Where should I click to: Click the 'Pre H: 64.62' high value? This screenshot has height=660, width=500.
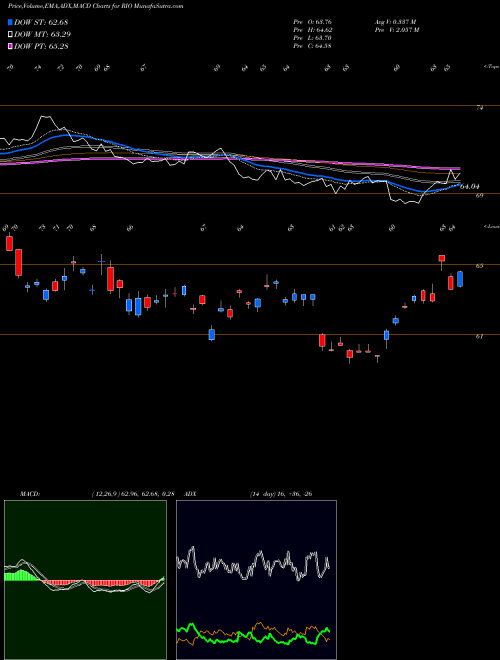tap(312, 30)
